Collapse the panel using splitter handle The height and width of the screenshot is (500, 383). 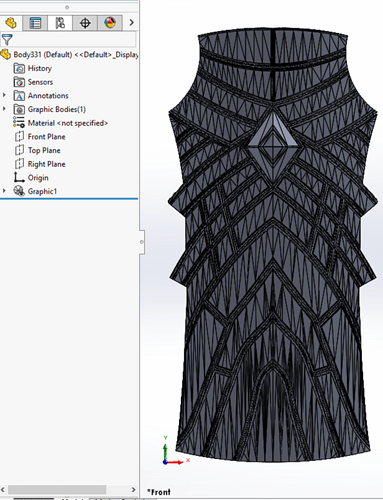pos(142,242)
